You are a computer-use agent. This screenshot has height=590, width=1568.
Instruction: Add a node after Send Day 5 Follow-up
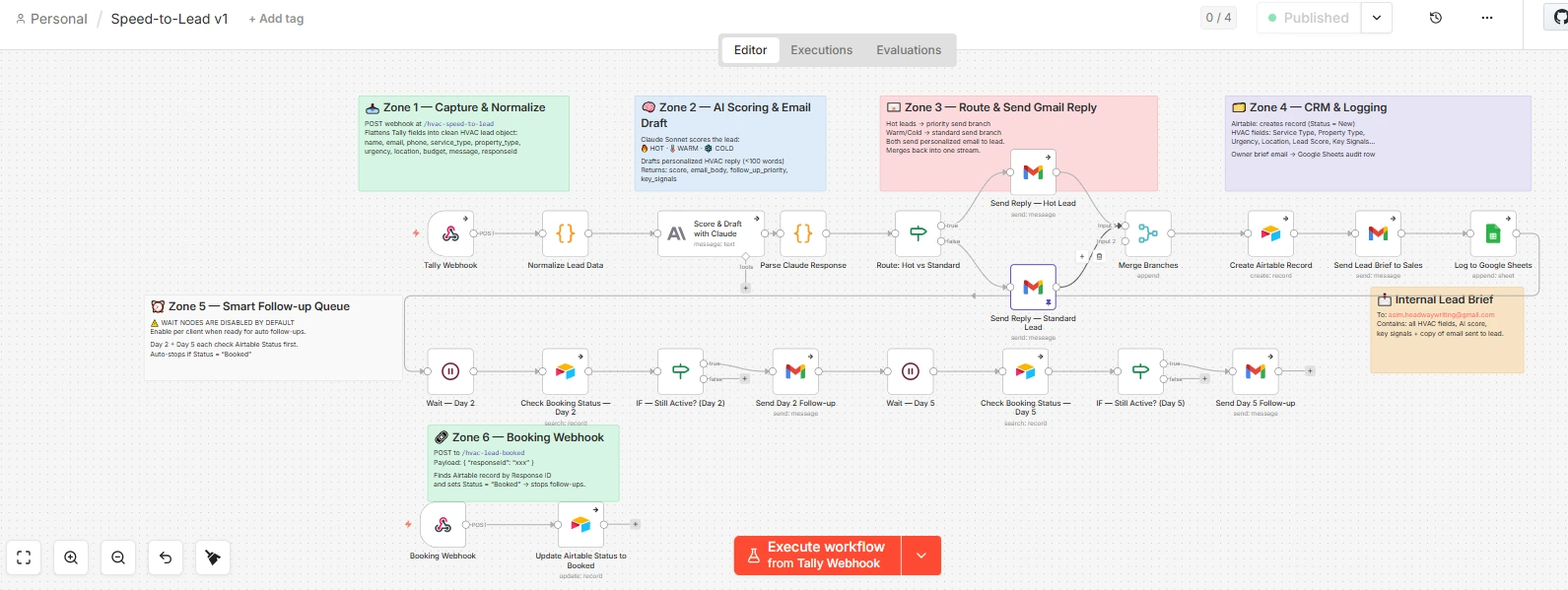pos(1310,371)
